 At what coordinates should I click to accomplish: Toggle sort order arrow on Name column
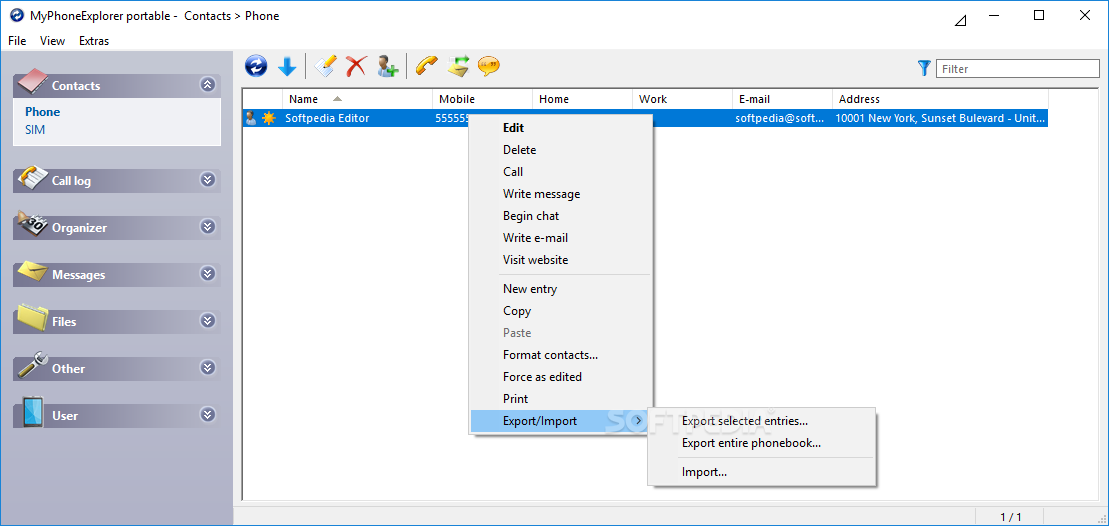pyautogui.click(x=337, y=99)
